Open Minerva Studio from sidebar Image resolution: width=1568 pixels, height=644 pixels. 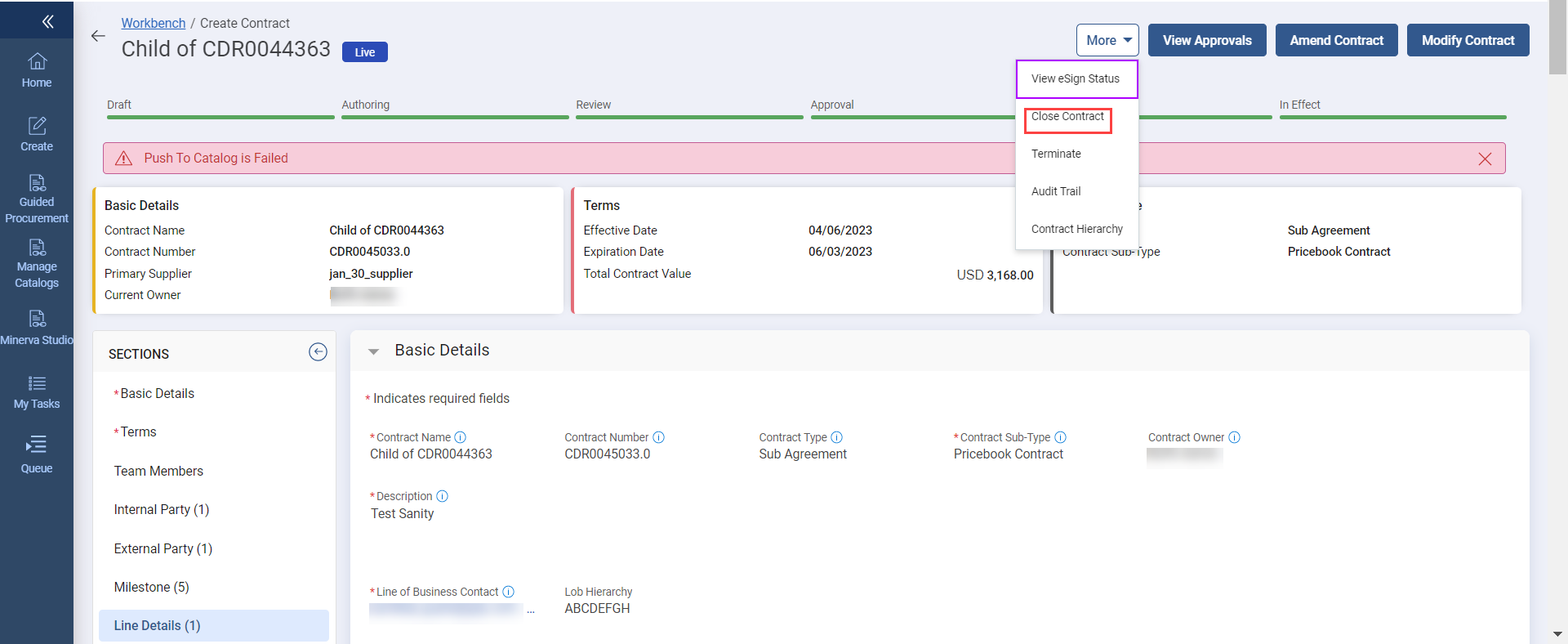click(x=37, y=328)
